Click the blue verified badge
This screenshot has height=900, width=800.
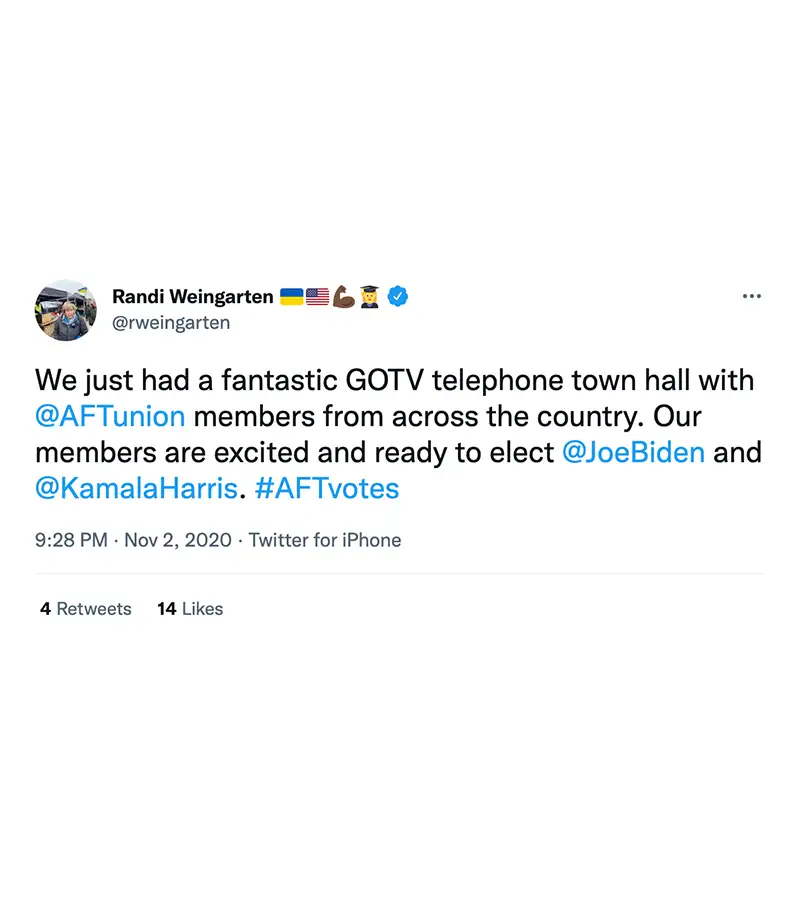397,296
